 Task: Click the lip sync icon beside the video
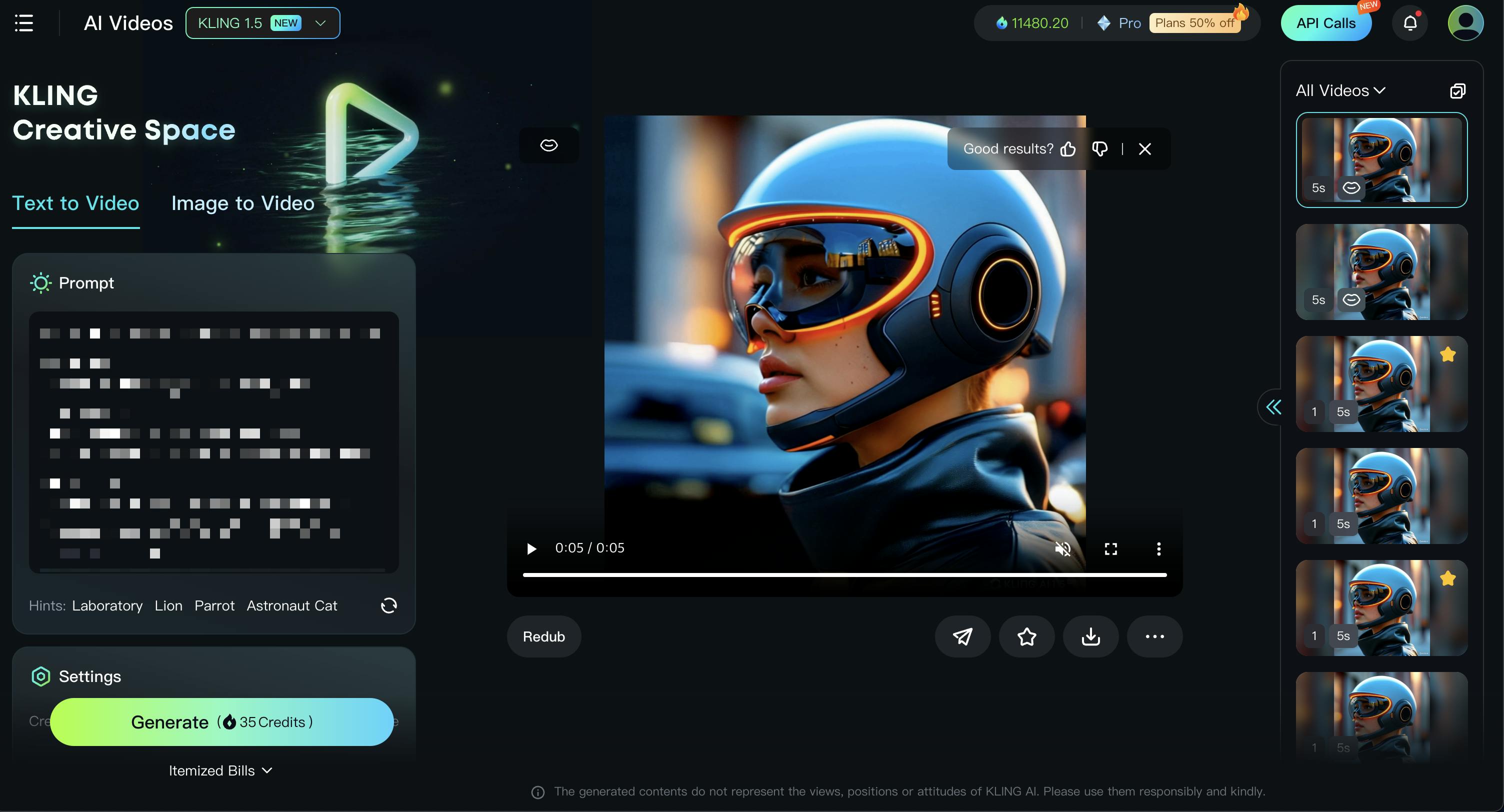tap(549, 145)
